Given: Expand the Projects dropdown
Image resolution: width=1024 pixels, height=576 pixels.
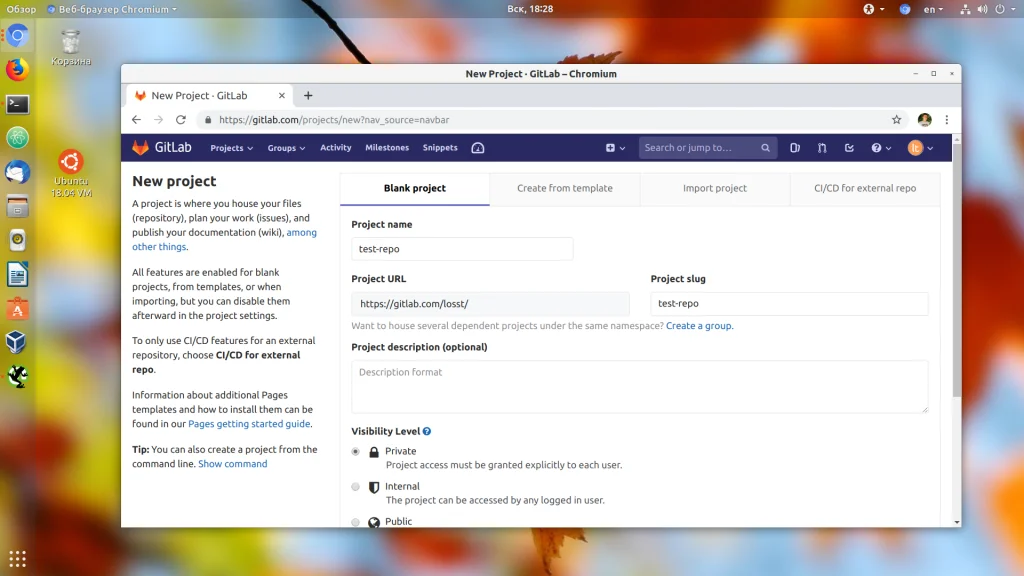Looking at the screenshot, I should 231,148.
